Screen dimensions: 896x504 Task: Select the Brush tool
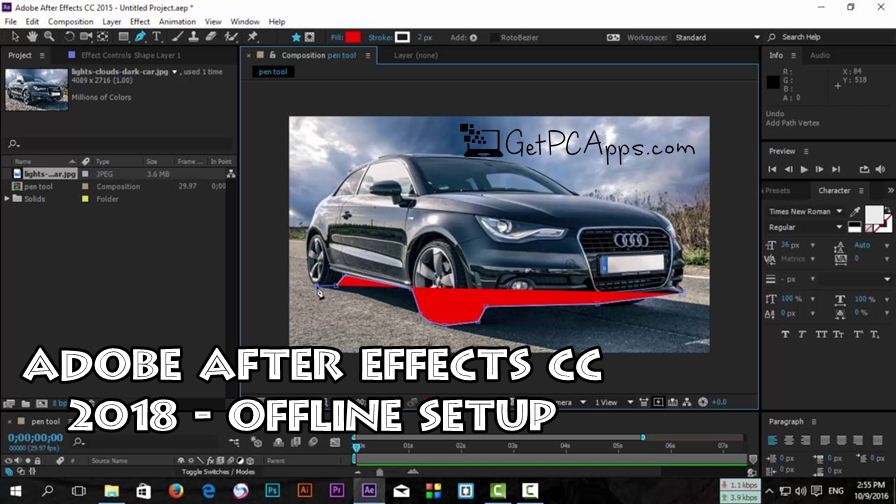[177, 37]
